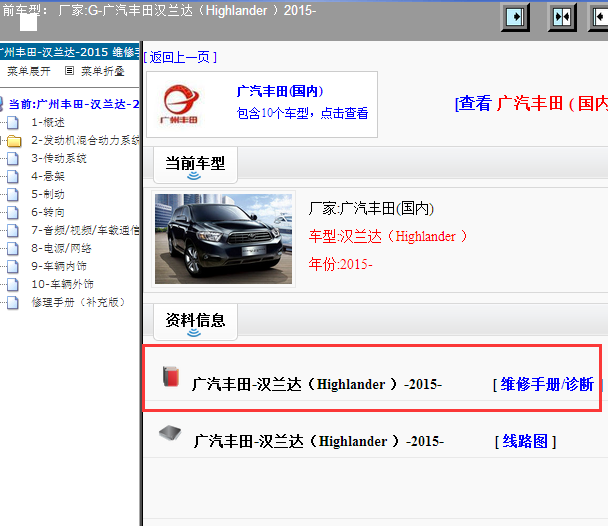The image size is (608, 526).
Task: Open tree item 1-概述
Action: pos(48,122)
